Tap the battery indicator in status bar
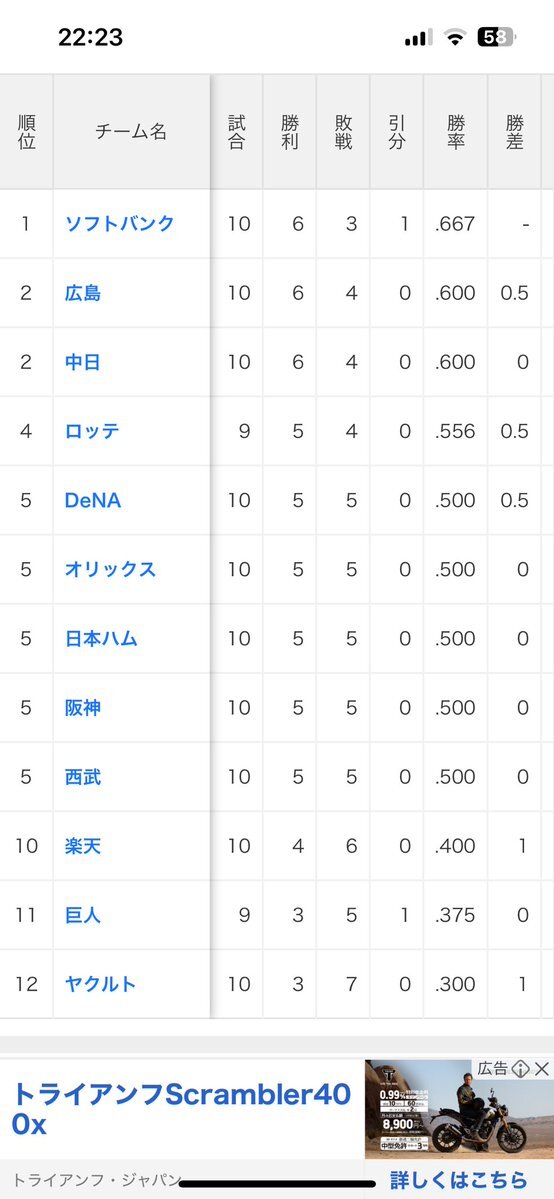 click(x=497, y=37)
